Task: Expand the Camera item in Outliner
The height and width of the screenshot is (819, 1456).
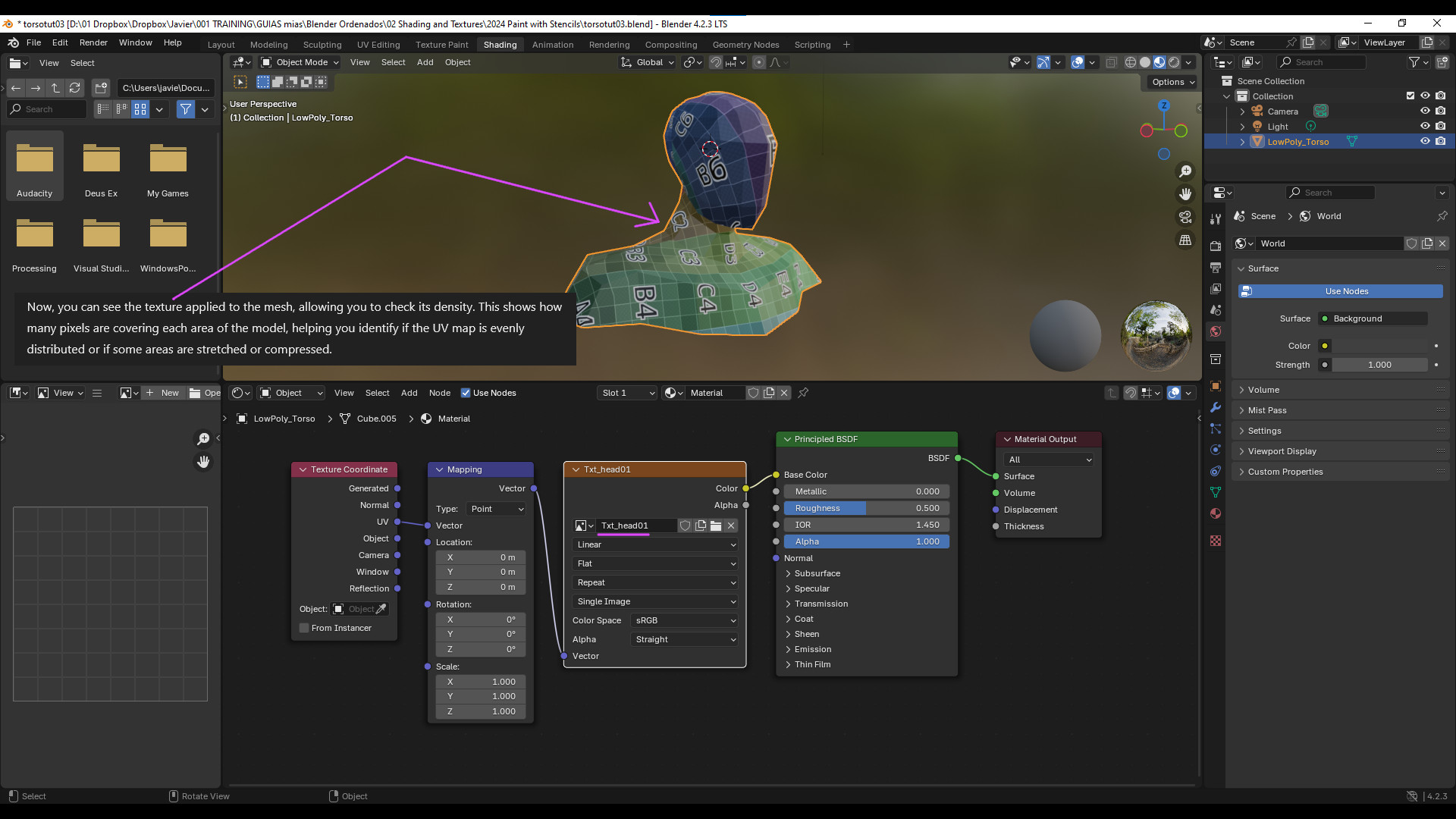Action: [1242, 111]
